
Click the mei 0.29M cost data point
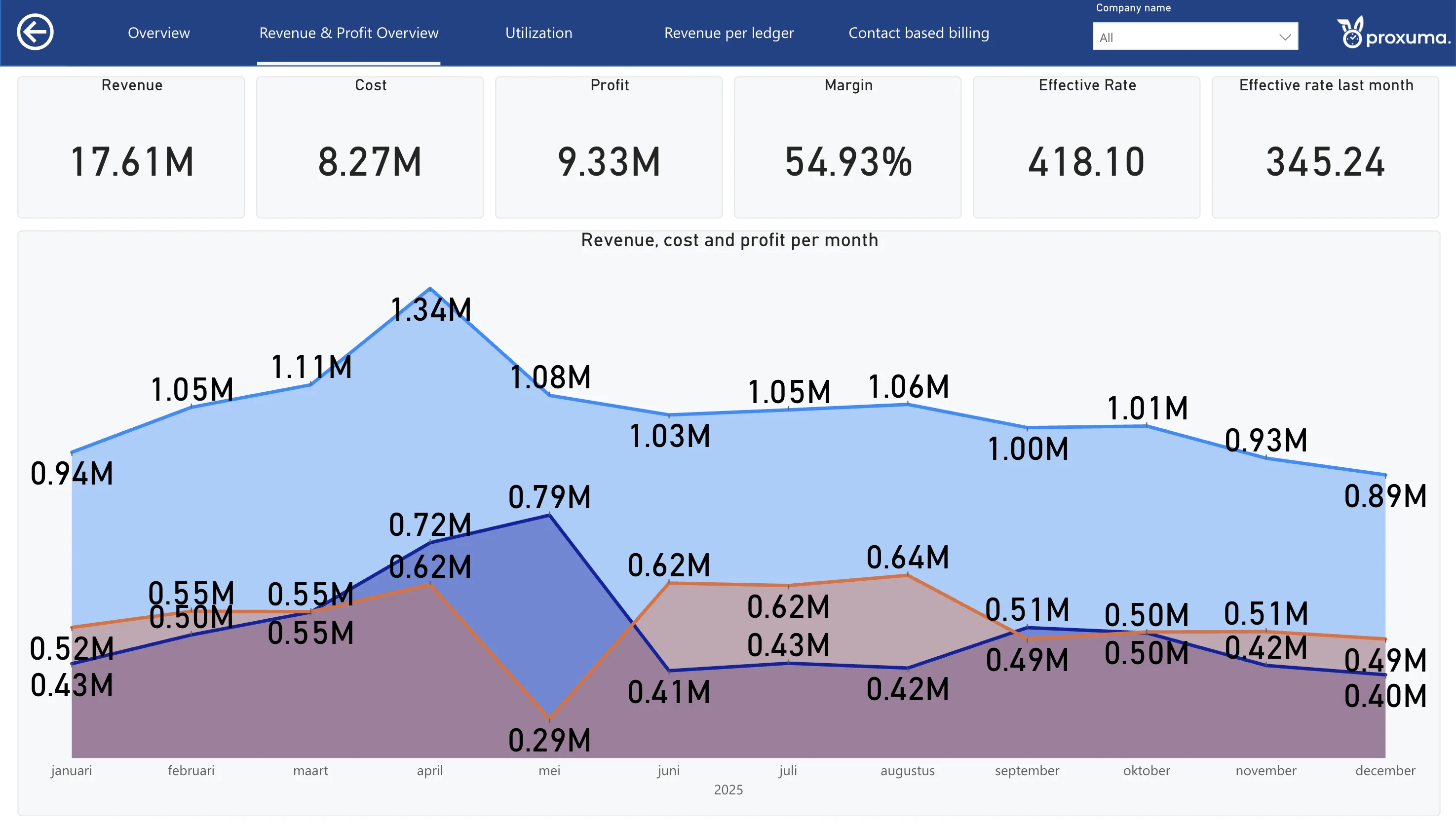click(x=550, y=718)
